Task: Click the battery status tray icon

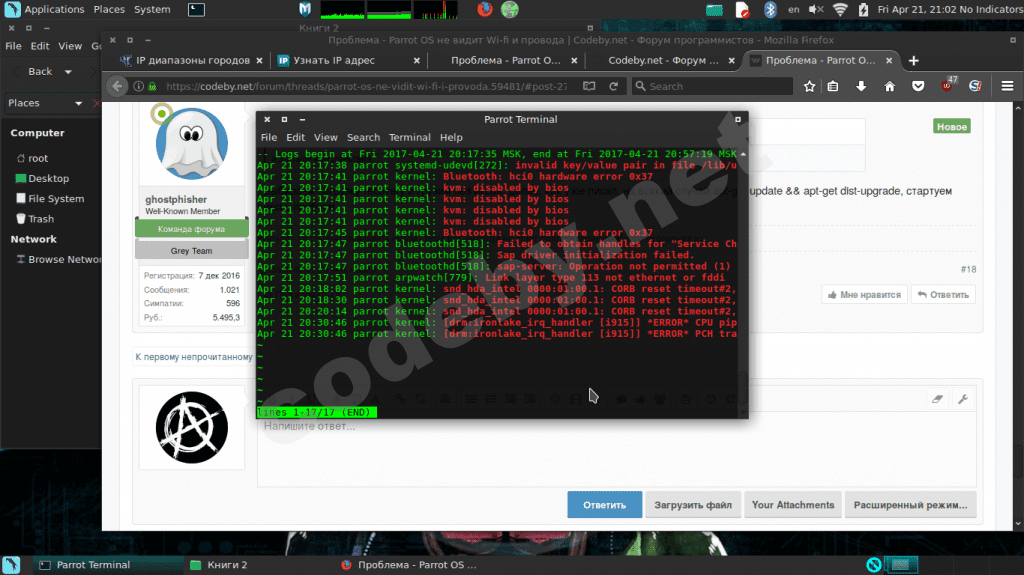Action: pos(863,9)
